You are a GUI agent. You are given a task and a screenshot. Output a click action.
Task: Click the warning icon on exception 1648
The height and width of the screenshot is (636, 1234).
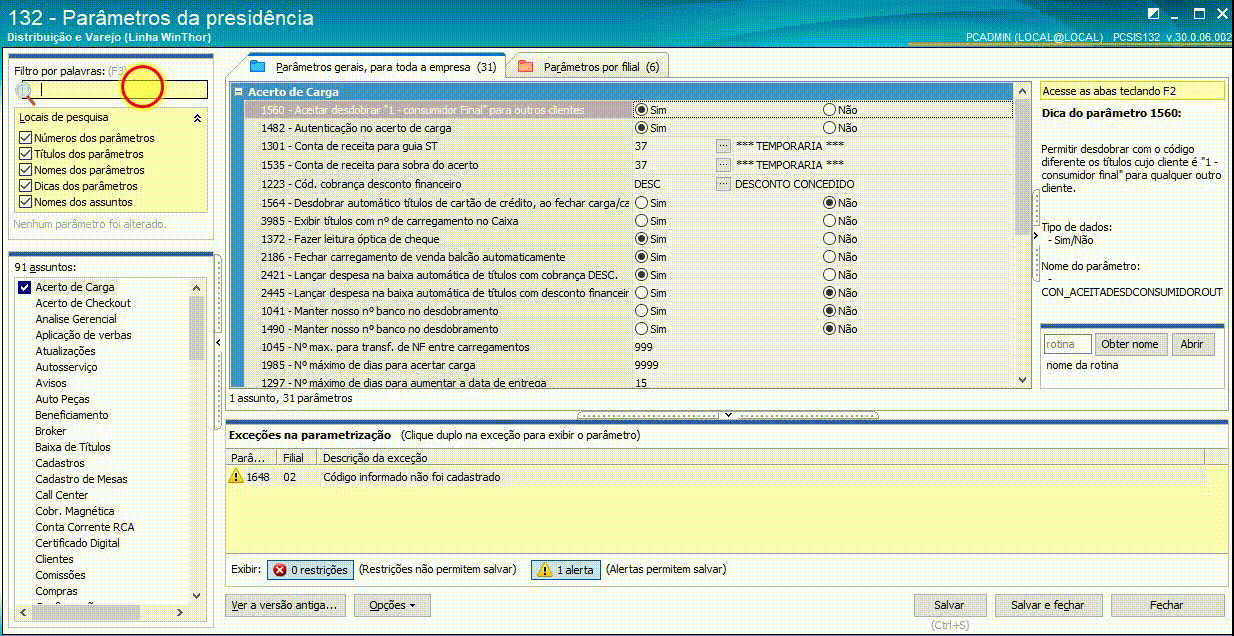[x=236, y=477]
